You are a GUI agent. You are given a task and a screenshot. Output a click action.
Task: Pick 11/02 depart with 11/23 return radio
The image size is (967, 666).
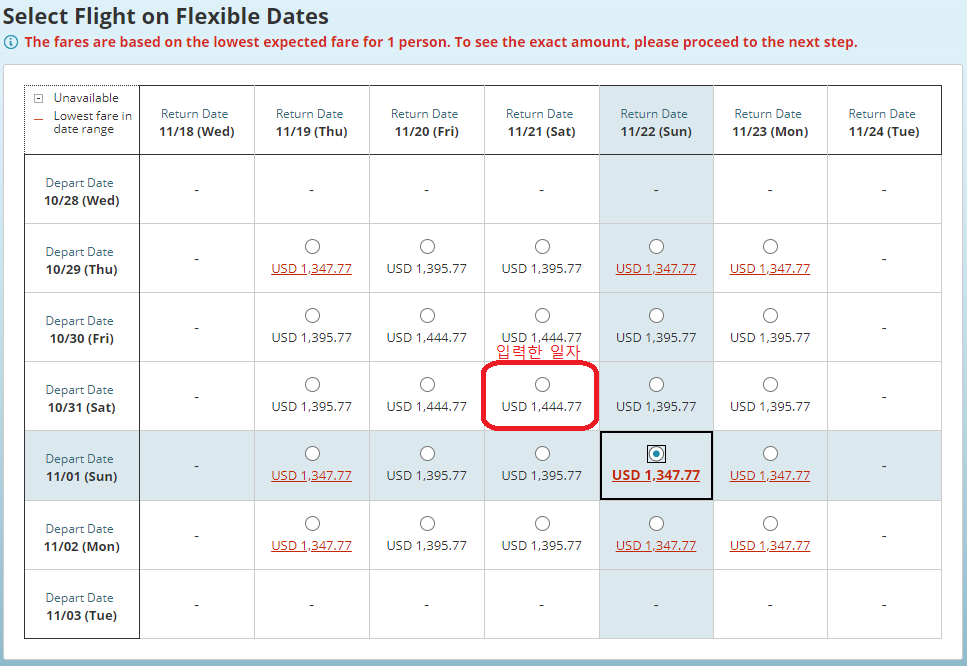coord(770,524)
